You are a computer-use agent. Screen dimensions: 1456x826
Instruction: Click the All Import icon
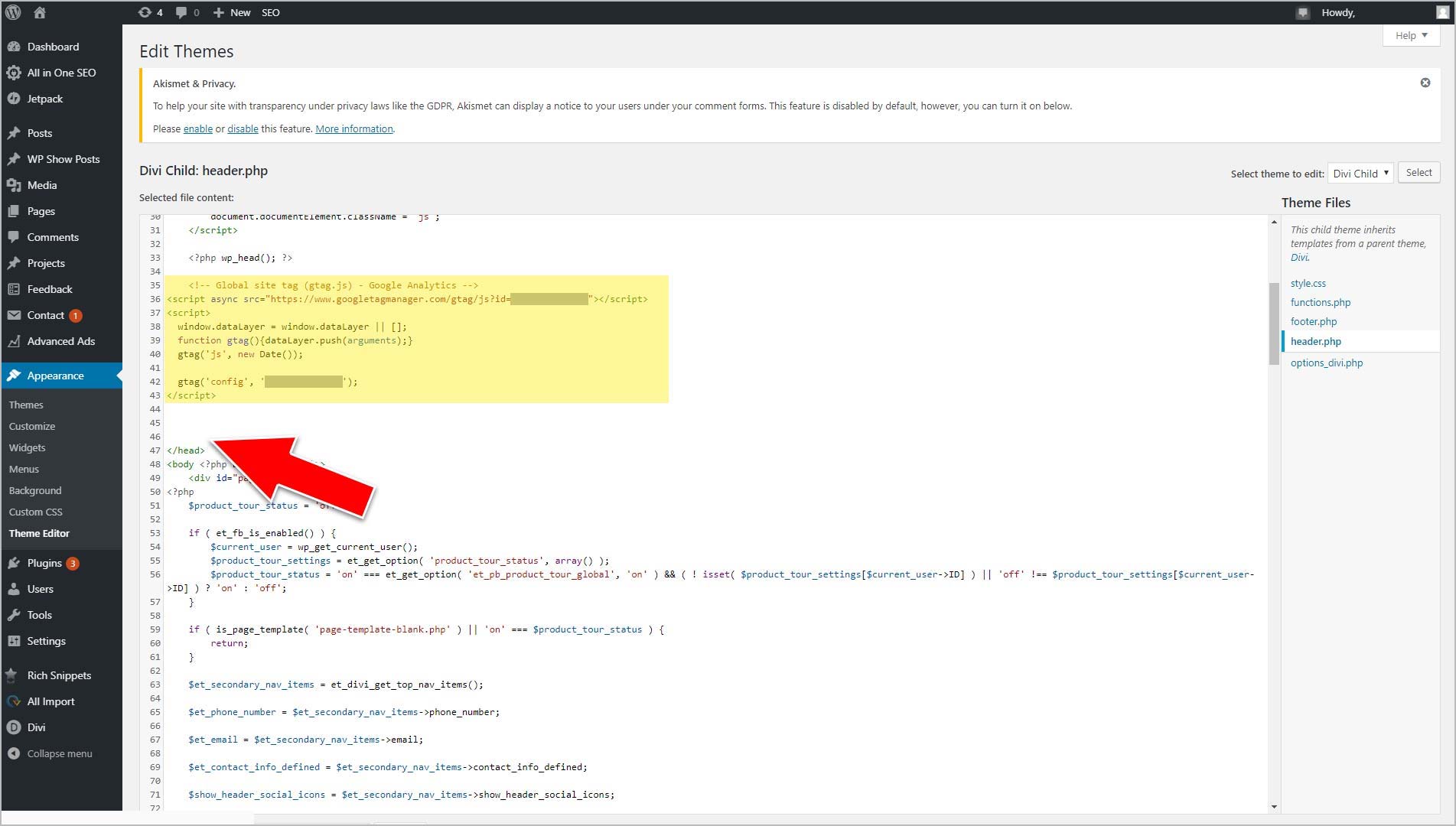pos(13,701)
